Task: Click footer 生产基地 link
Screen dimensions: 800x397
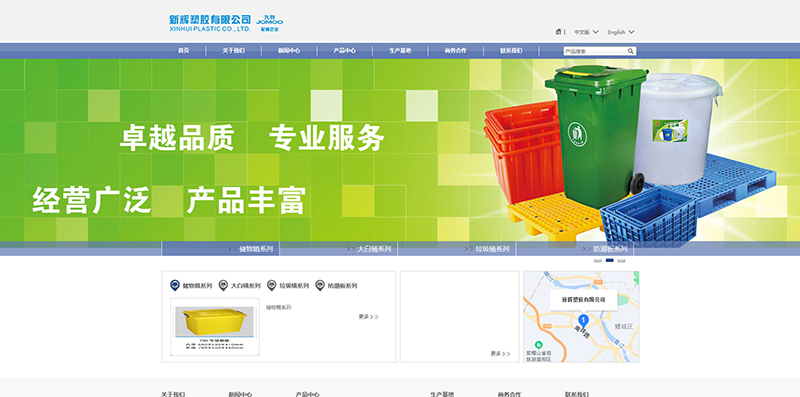Action: [442, 394]
